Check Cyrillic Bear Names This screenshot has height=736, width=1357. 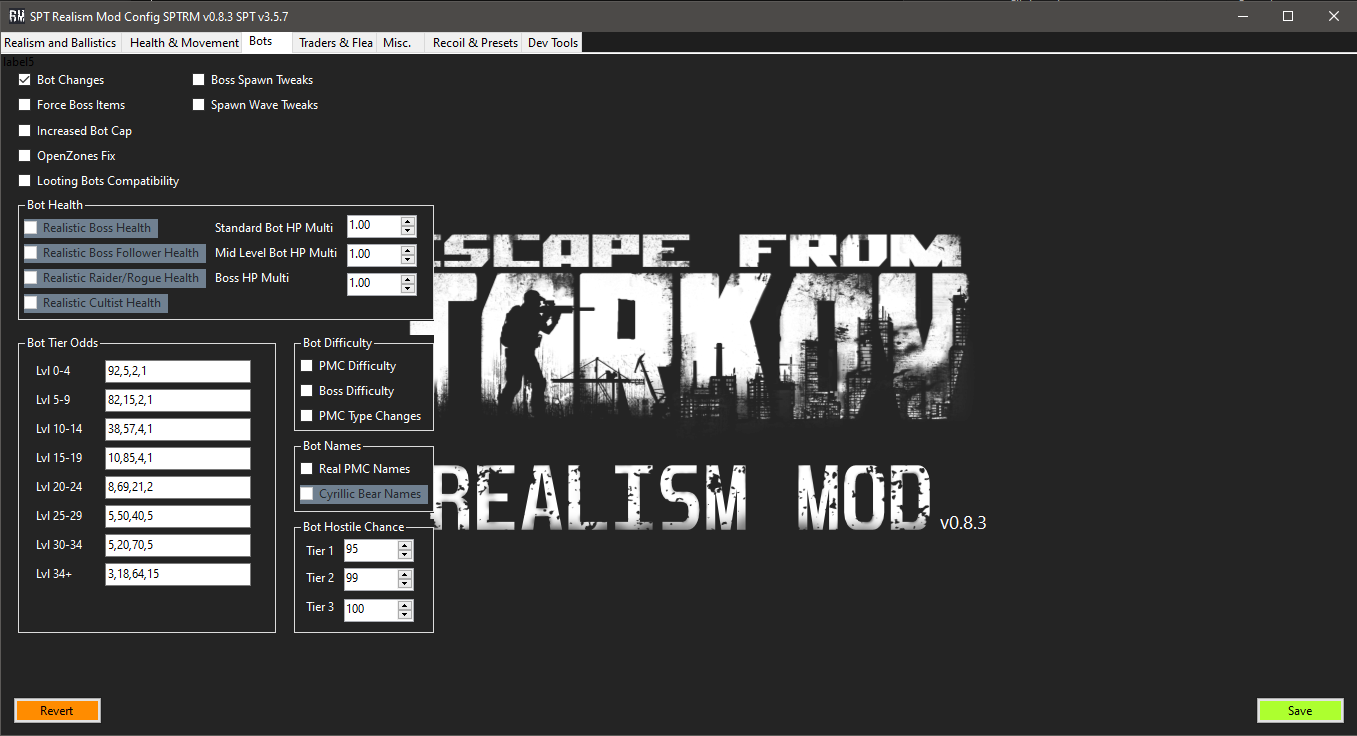307,494
